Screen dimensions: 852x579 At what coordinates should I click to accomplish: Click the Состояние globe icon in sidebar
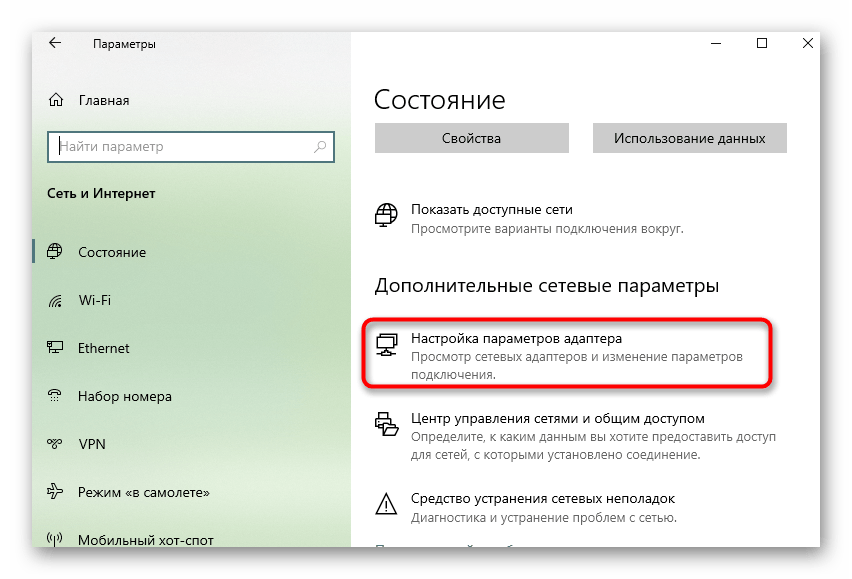pos(56,252)
